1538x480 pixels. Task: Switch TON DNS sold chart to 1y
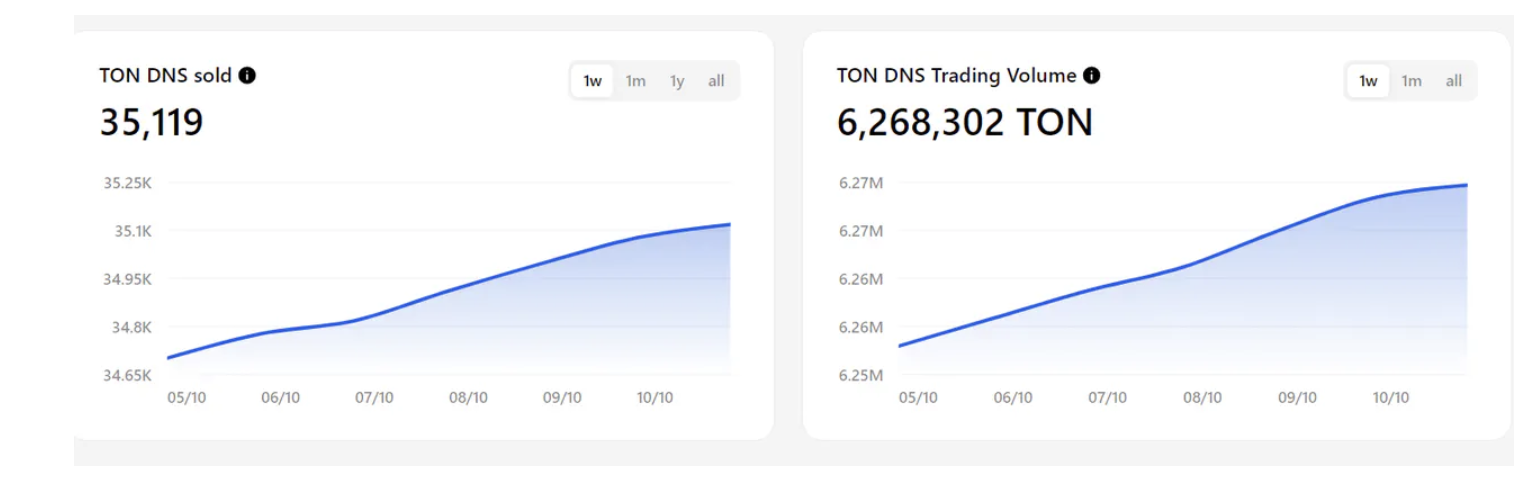tap(677, 81)
